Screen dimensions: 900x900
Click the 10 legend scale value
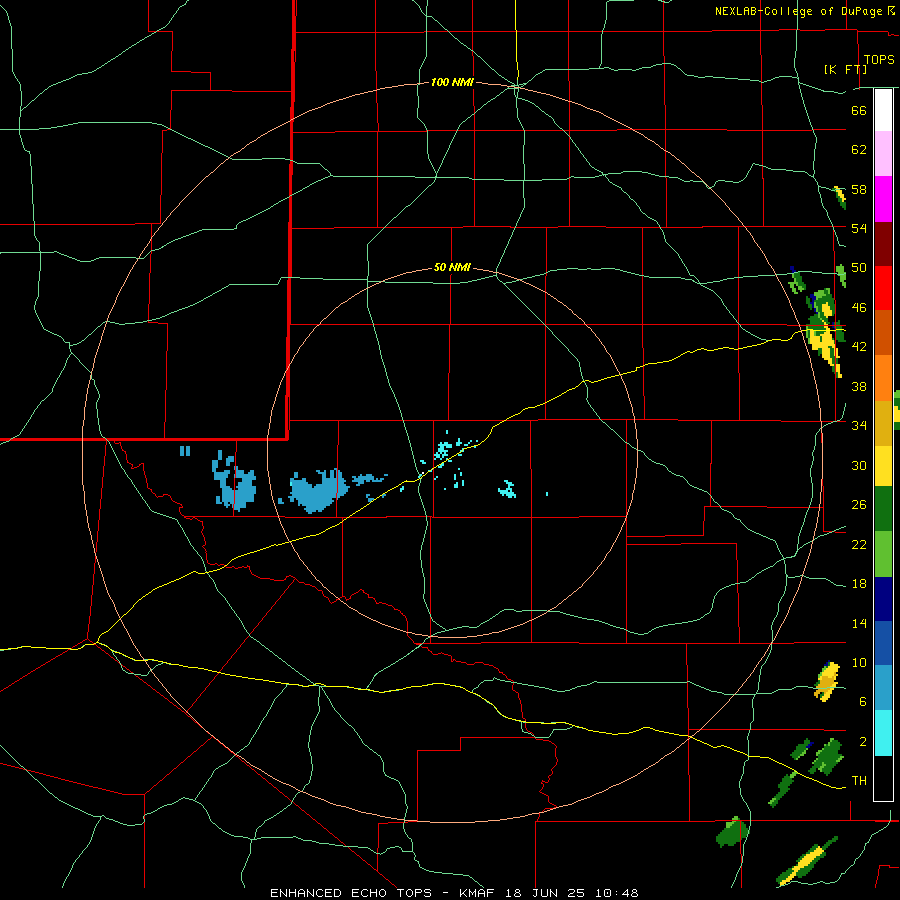click(859, 662)
